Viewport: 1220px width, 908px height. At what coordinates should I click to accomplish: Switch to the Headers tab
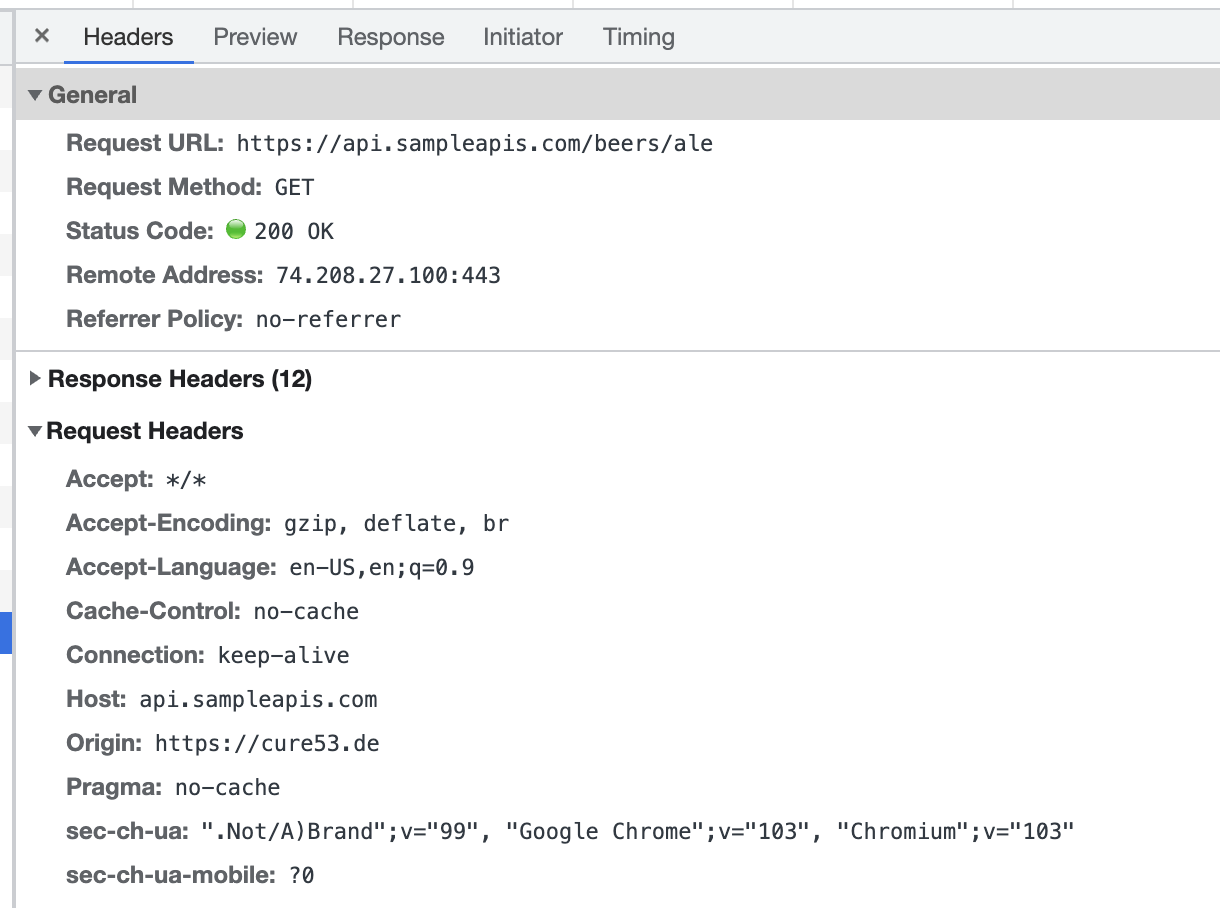pyautogui.click(x=128, y=37)
